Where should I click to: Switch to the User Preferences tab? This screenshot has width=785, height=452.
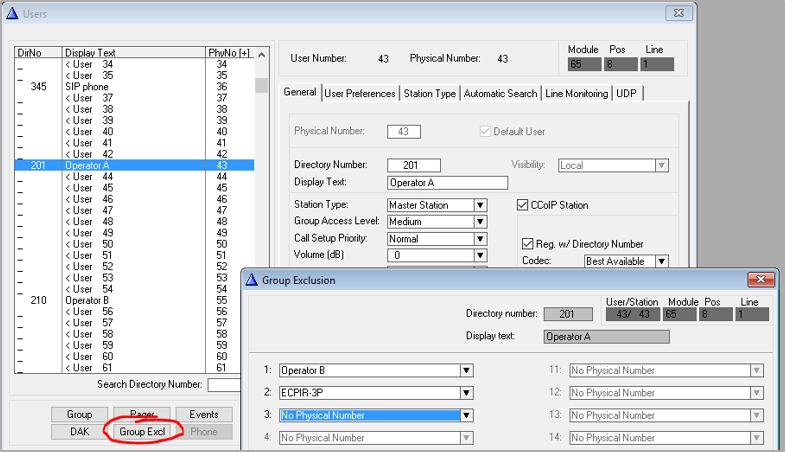[x=360, y=94]
